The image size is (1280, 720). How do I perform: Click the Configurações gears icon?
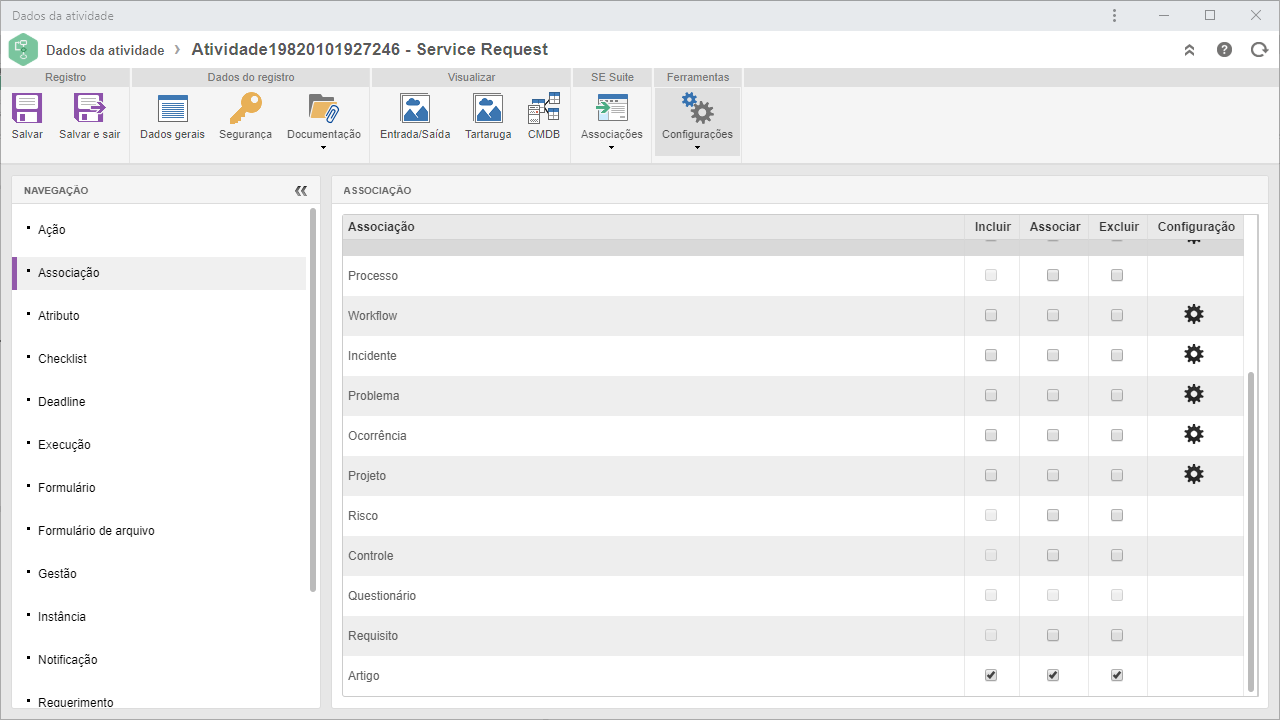[x=697, y=108]
